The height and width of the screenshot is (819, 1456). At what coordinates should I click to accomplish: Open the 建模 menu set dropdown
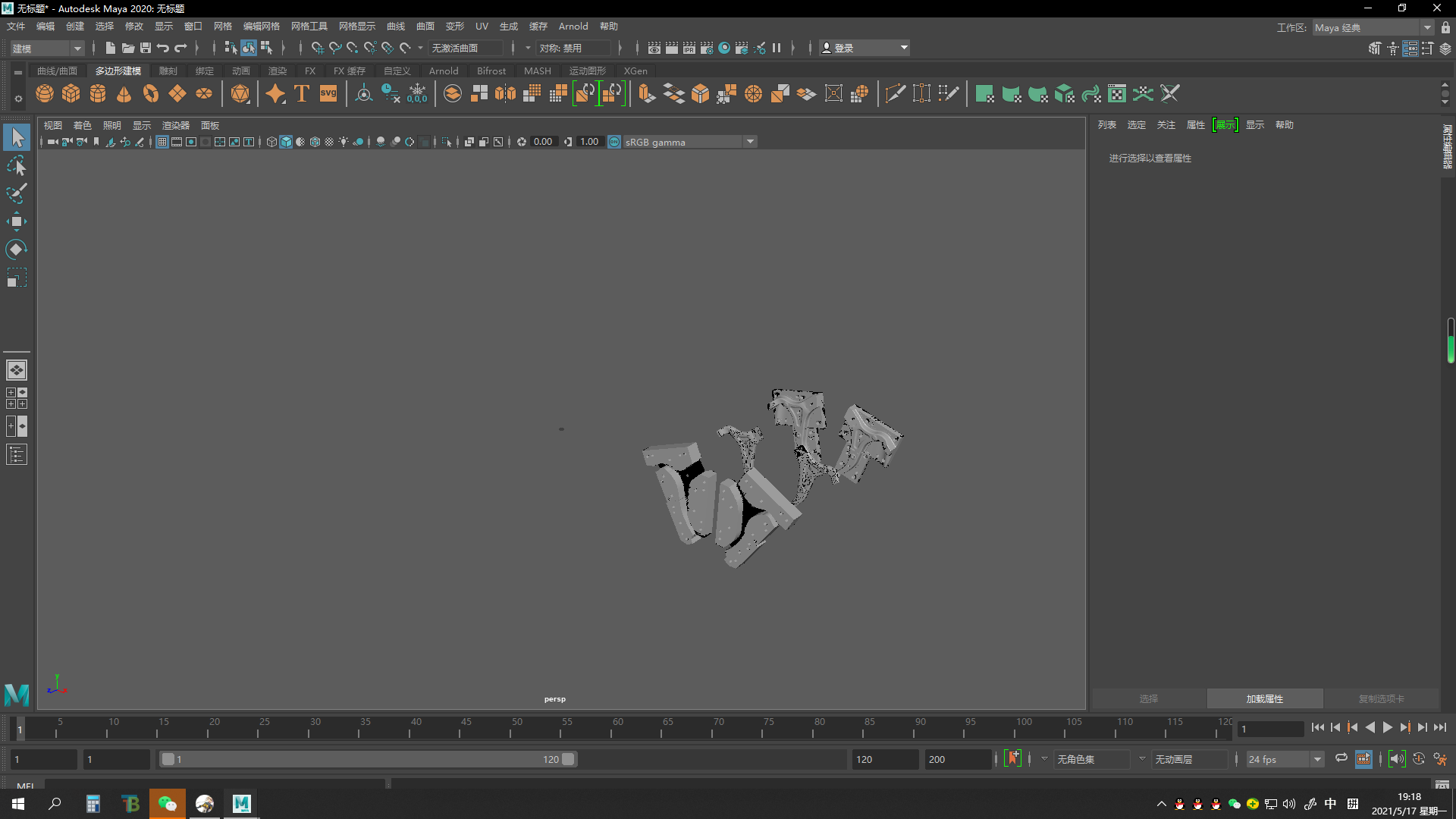pyautogui.click(x=47, y=48)
